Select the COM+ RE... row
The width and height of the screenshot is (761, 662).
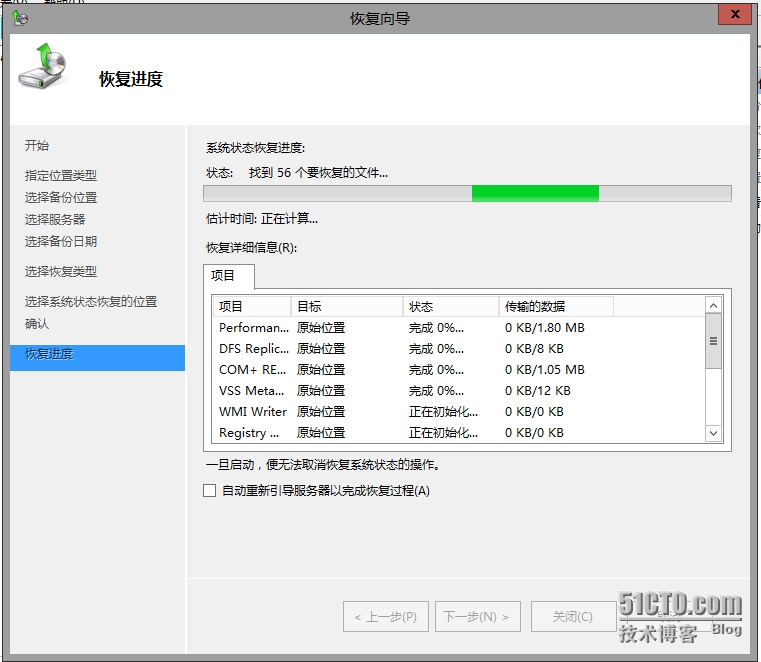tap(459, 370)
